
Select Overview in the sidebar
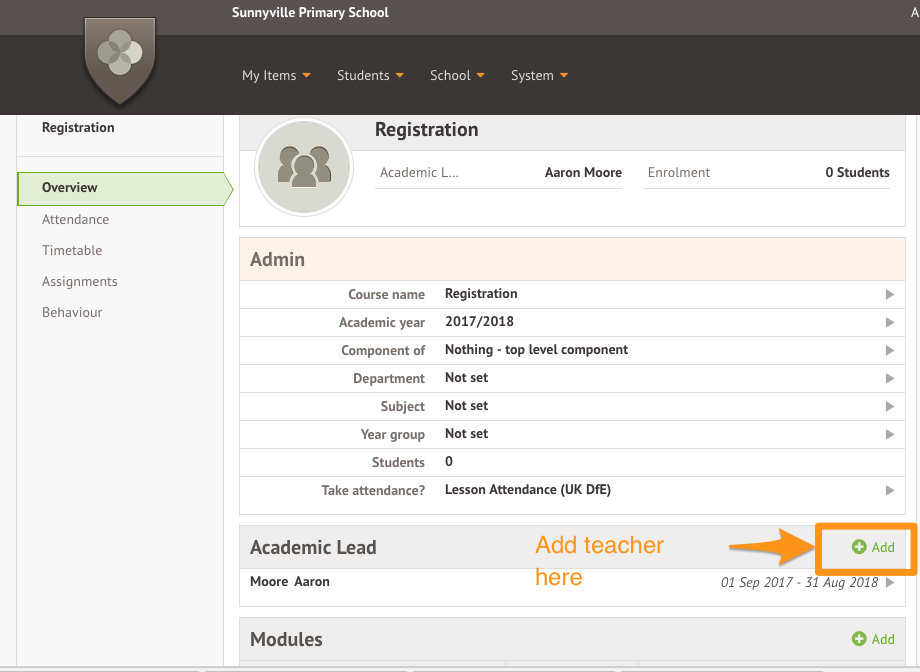pyautogui.click(x=70, y=188)
